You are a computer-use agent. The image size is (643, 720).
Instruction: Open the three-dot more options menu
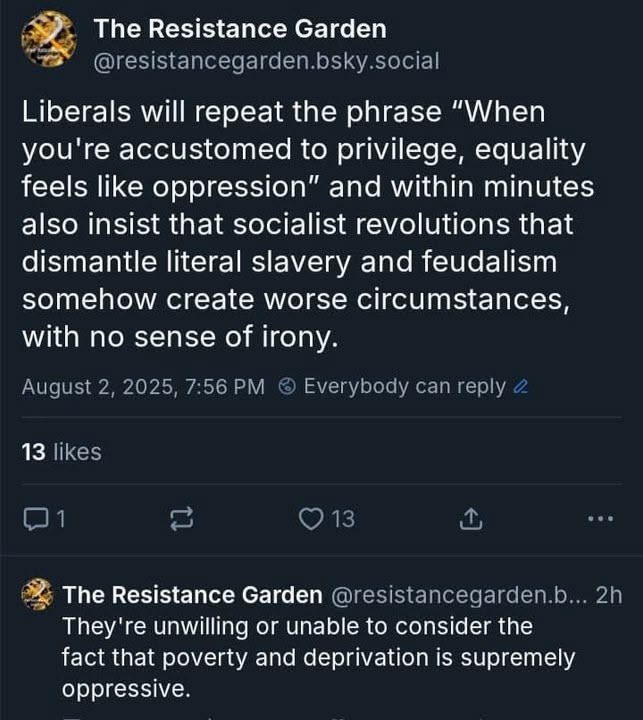coord(599,519)
